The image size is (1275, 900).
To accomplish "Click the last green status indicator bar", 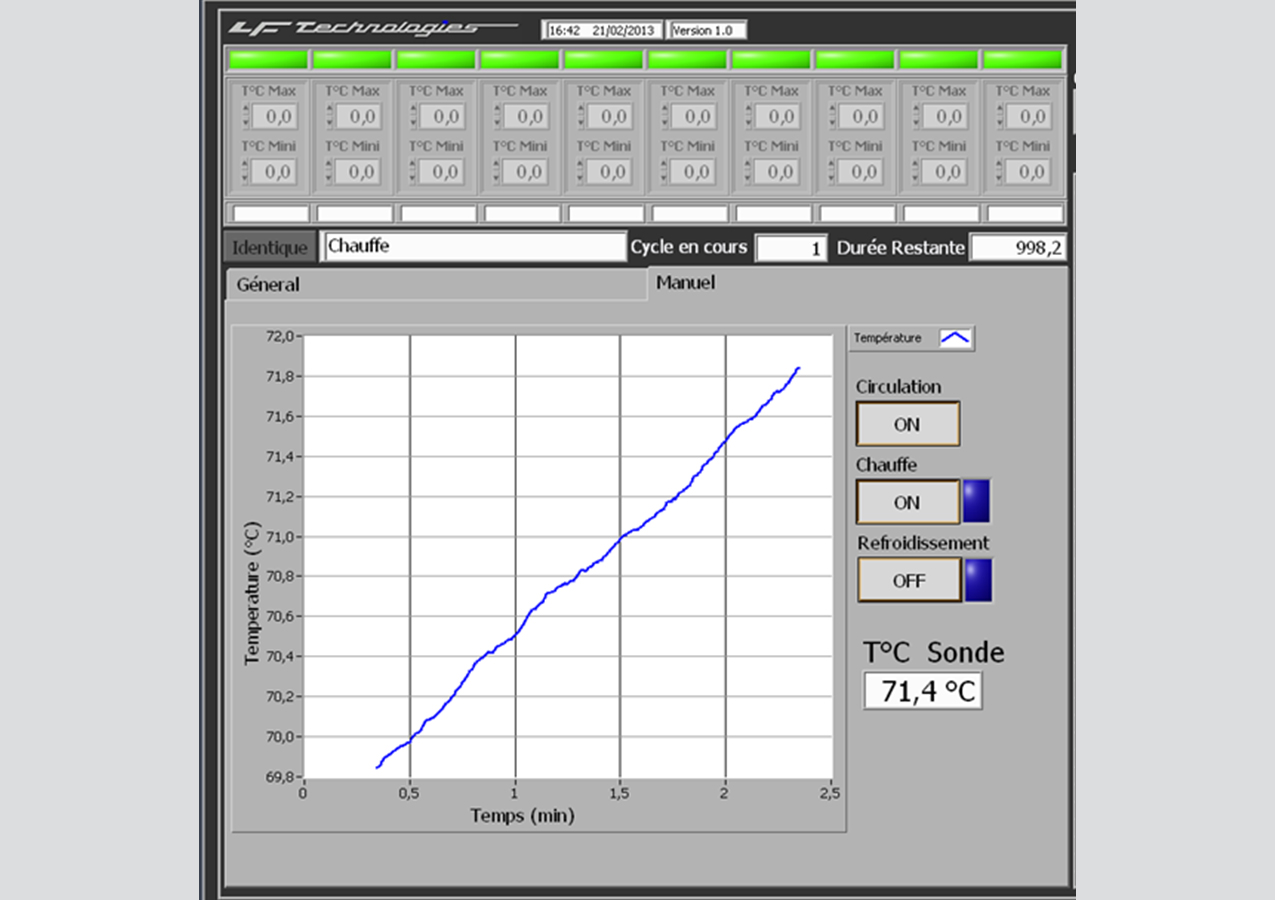I will 1023,60.
